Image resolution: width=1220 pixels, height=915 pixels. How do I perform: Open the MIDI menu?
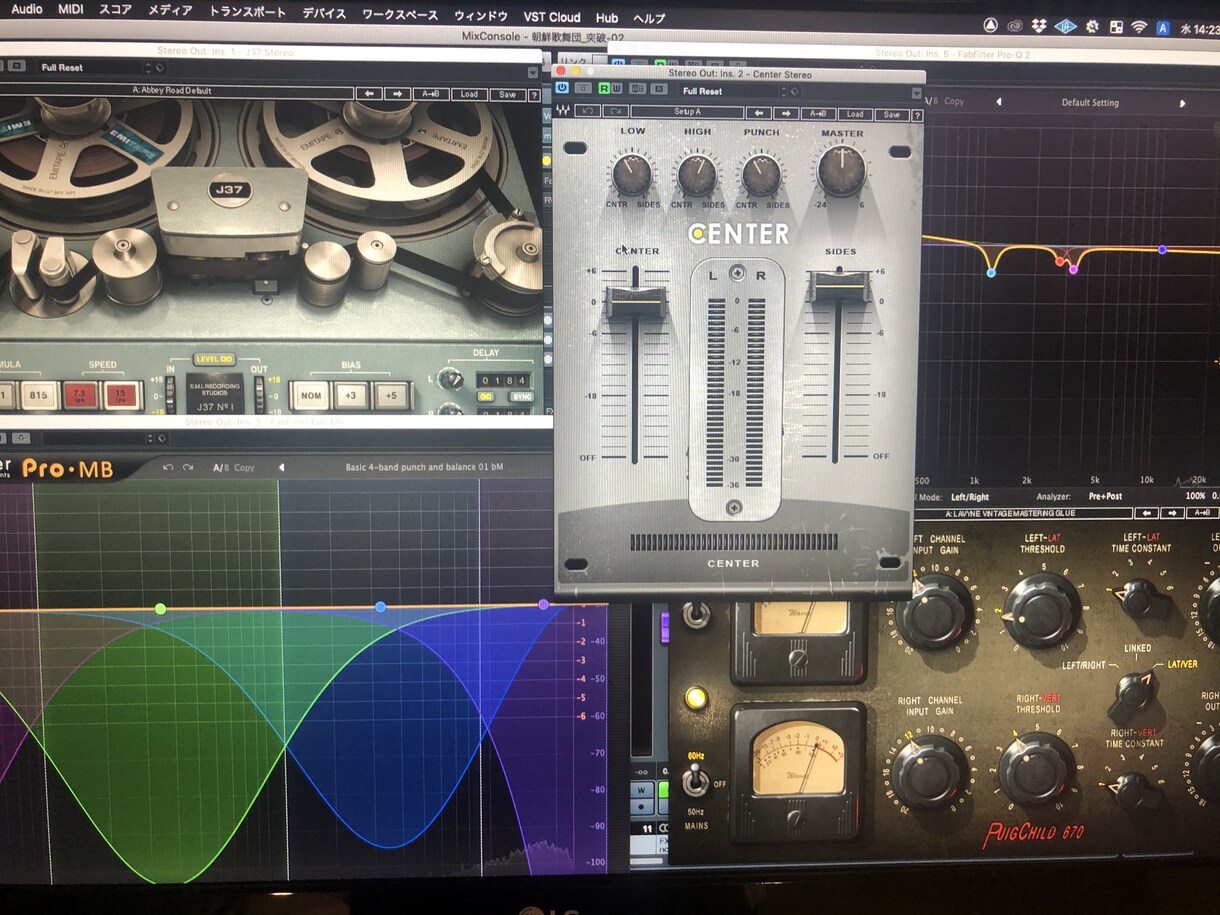click(70, 10)
